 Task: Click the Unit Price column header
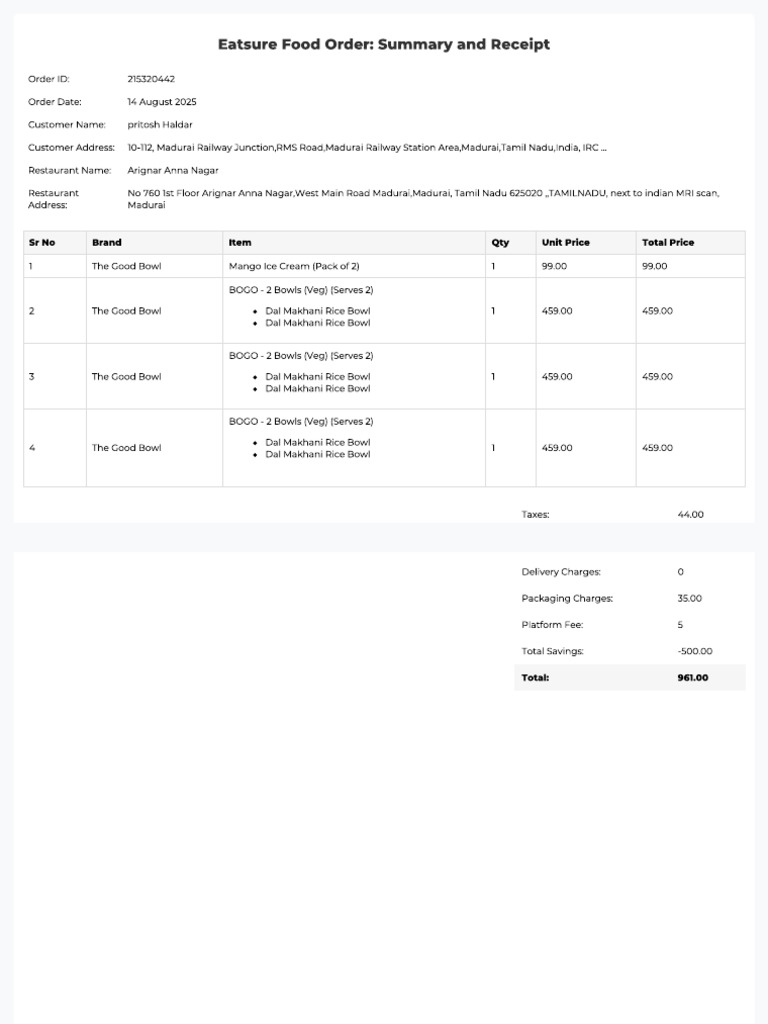click(566, 242)
